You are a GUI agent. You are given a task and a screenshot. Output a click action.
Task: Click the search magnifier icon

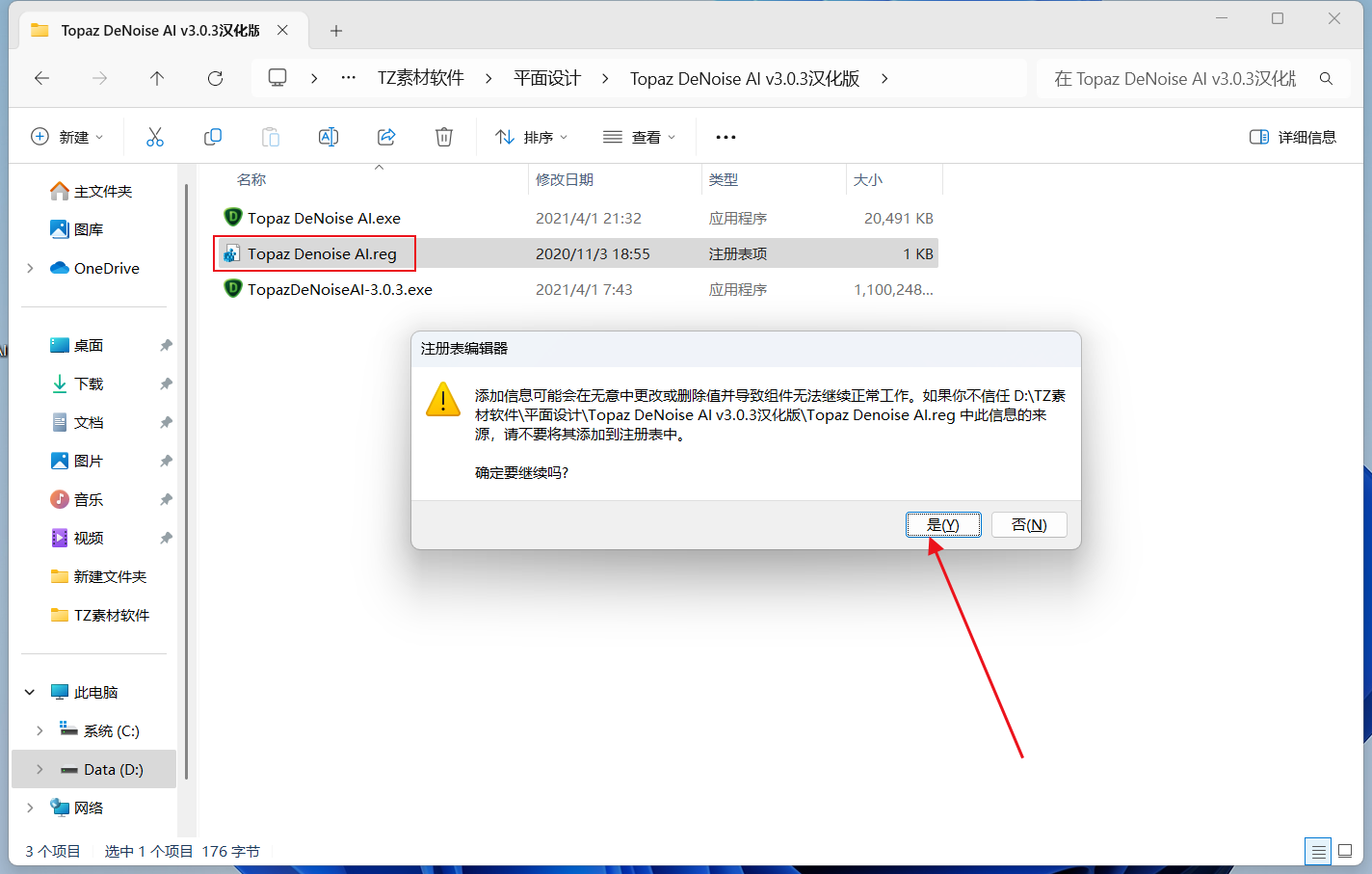1327,78
